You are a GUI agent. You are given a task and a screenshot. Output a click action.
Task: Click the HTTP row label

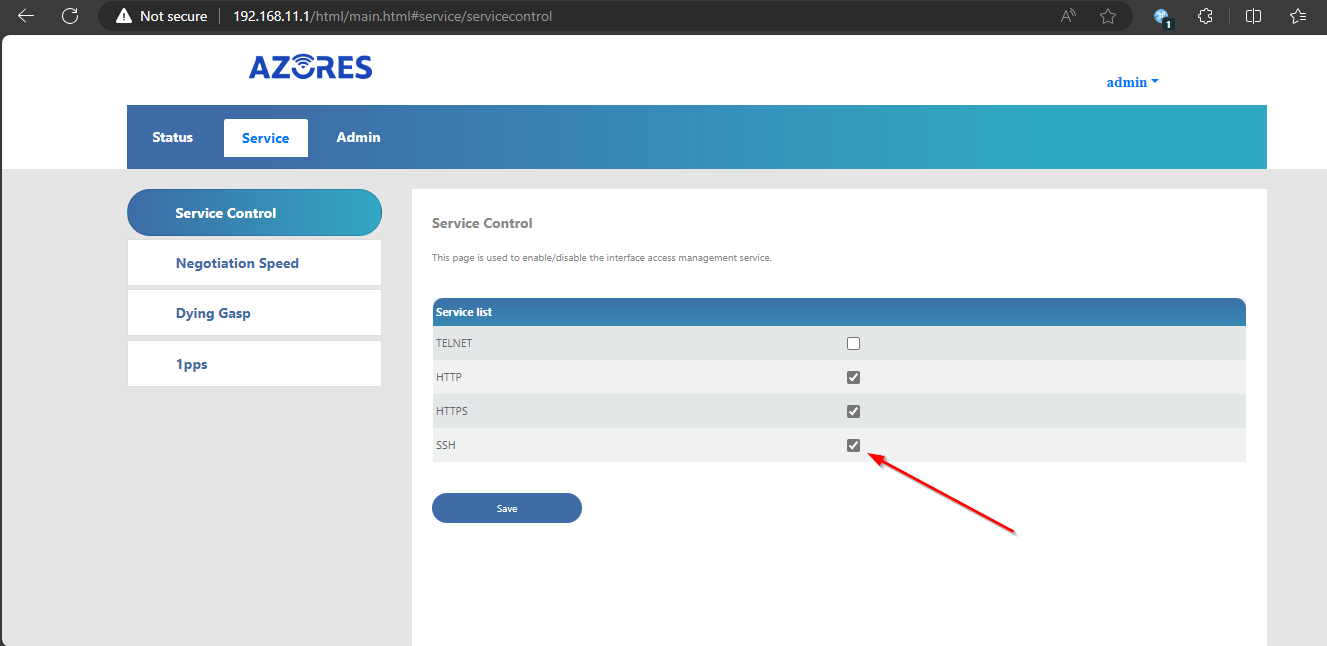click(449, 377)
